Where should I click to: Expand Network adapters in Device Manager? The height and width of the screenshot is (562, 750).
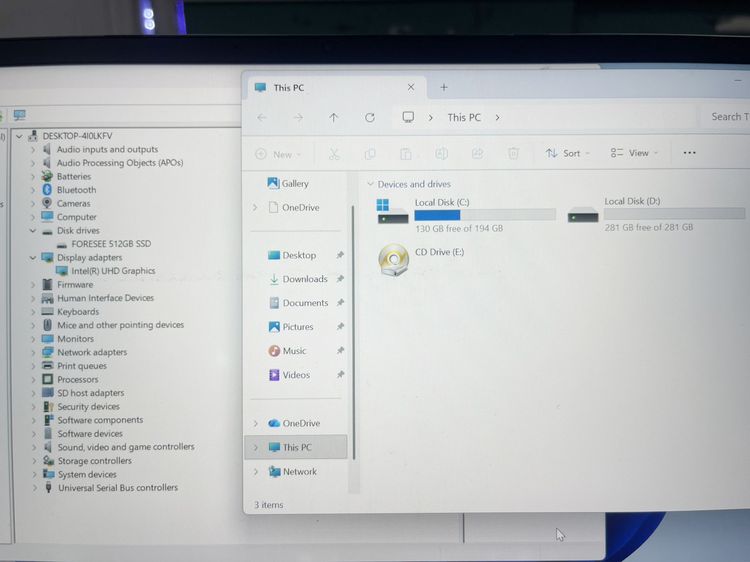pos(33,353)
